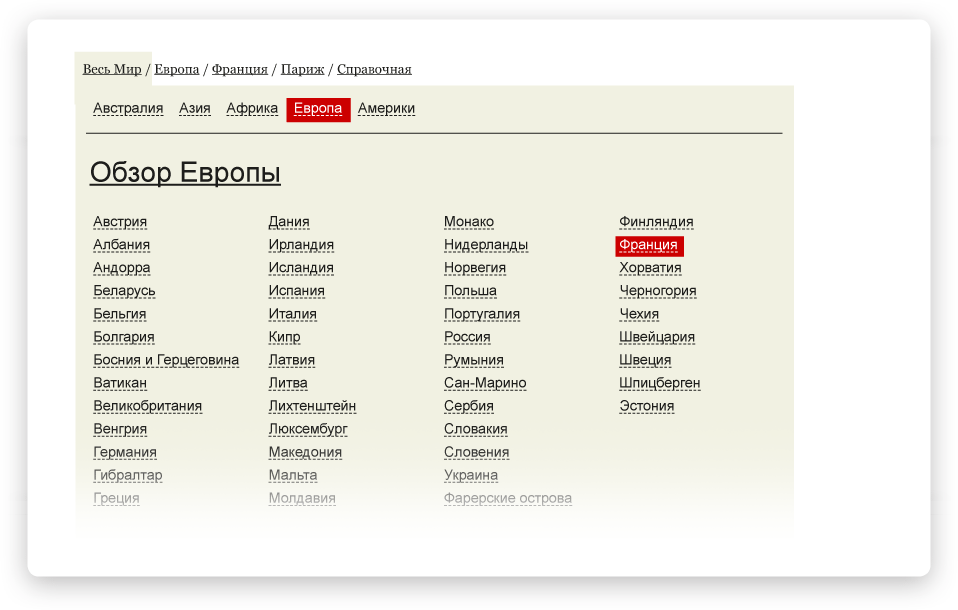Open the Обзор Европы heading link

(x=185, y=173)
